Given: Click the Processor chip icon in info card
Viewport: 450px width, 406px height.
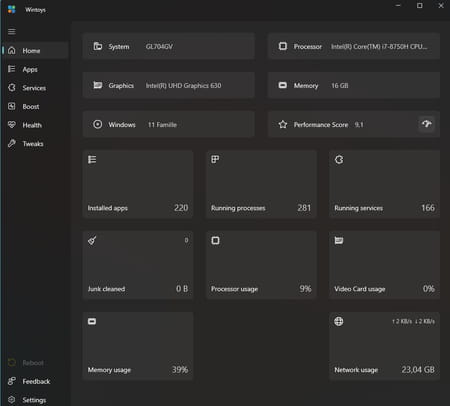Looking at the screenshot, I should [x=283, y=46].
